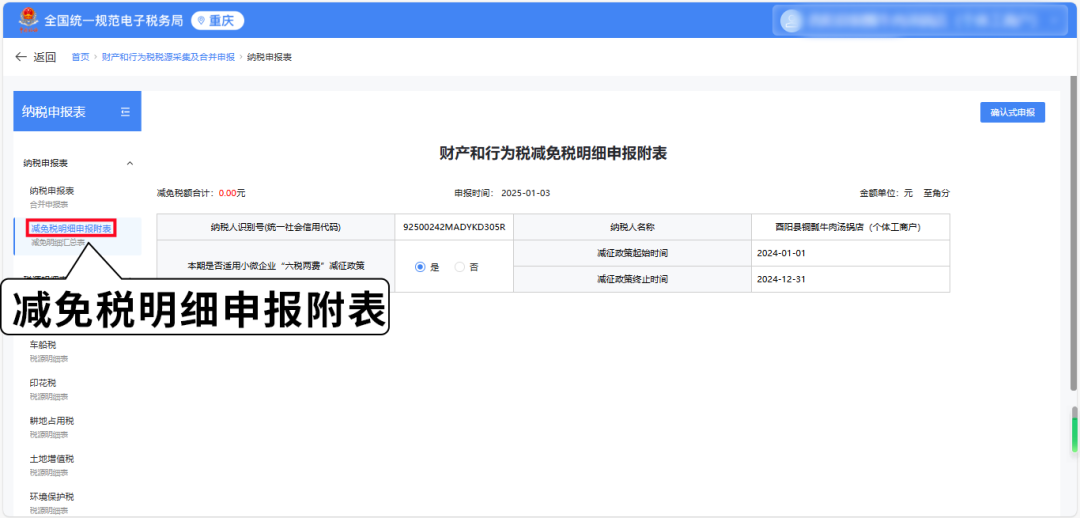The height and width of the screenshot is (518, 1080).
Task: Select 土地增值税 in the sidebar
Action: click(x=52, y=459)
